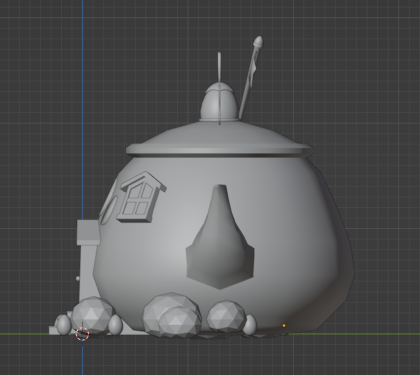Select the house-shaped window on the pot
The height and width of the screenshot is (375, 420).
[141, 197]
